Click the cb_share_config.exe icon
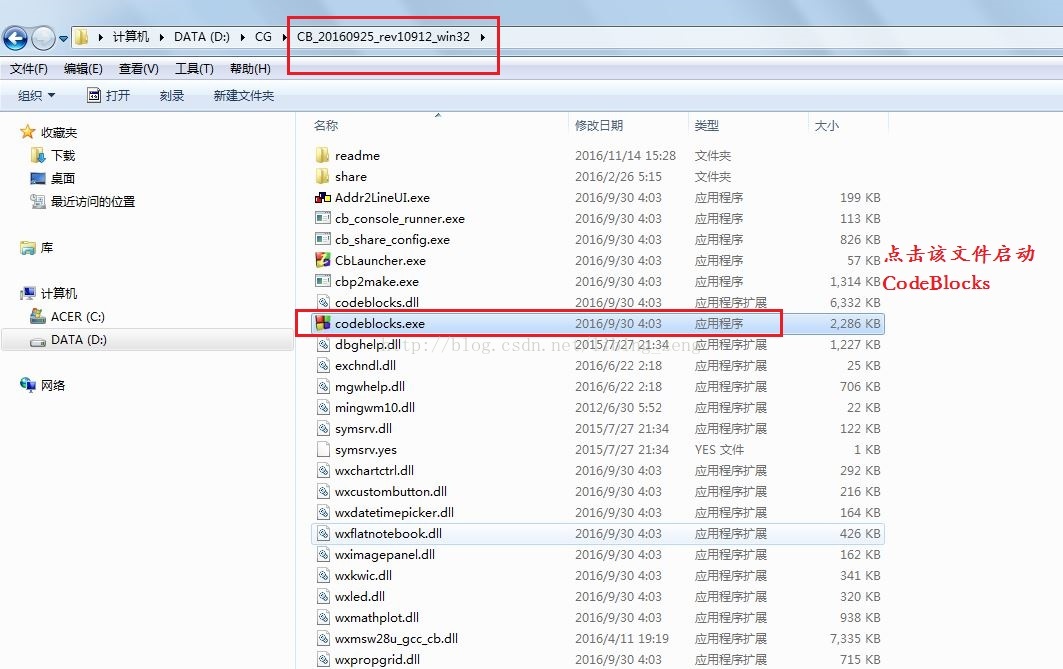This screenshot has width=1063, height=669. (x=323, y=239)
